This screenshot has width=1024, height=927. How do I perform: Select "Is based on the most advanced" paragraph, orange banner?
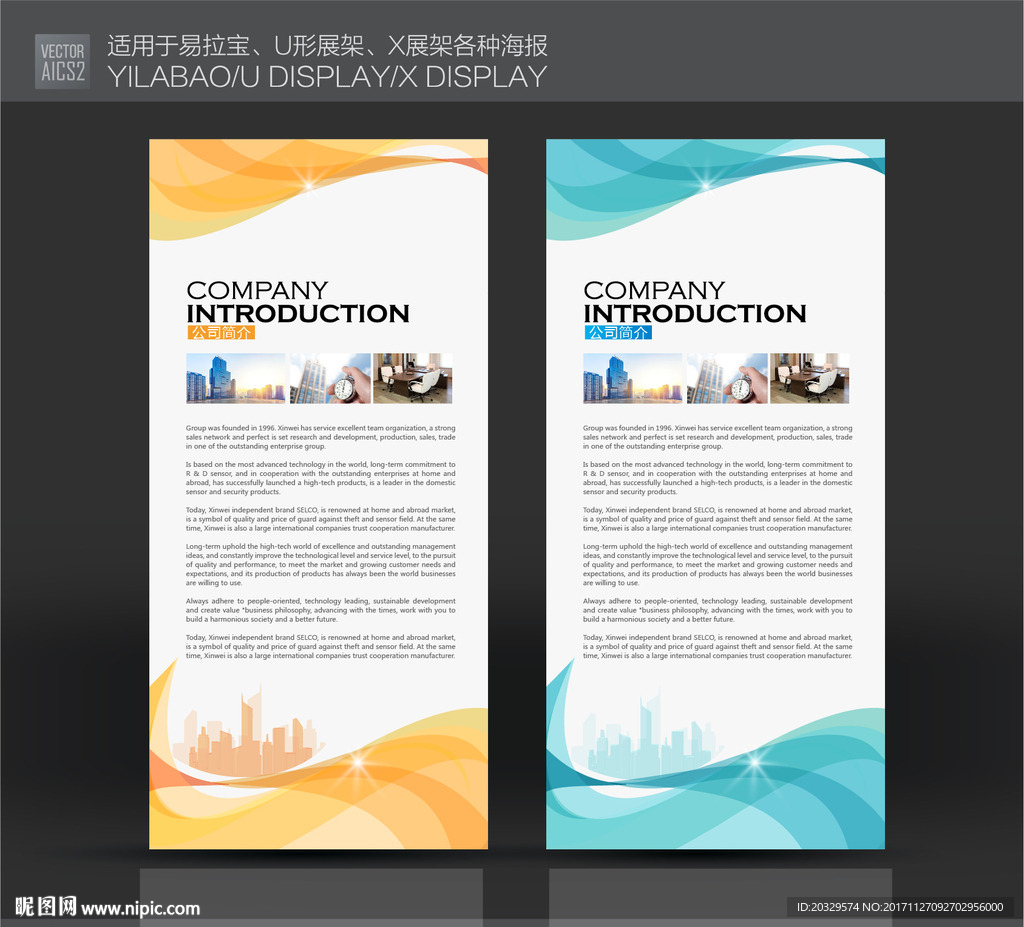point(321,478)
